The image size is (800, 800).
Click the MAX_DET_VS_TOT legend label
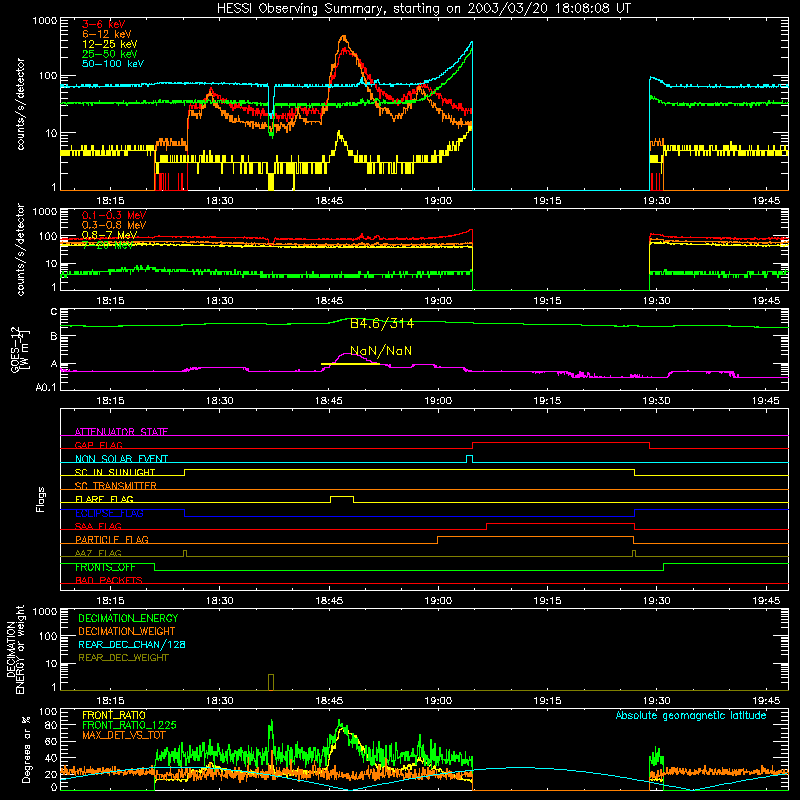coord(124,735)
